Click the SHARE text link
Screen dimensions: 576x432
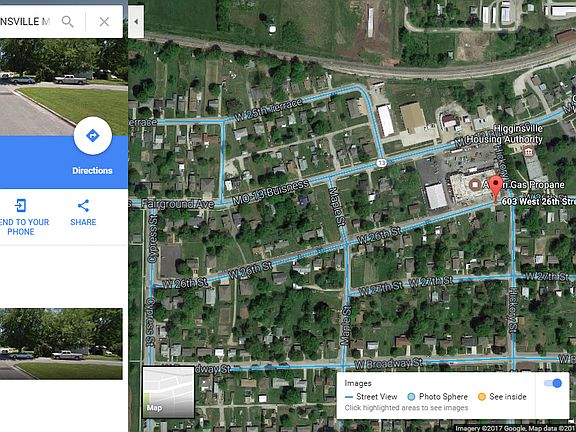83,222
